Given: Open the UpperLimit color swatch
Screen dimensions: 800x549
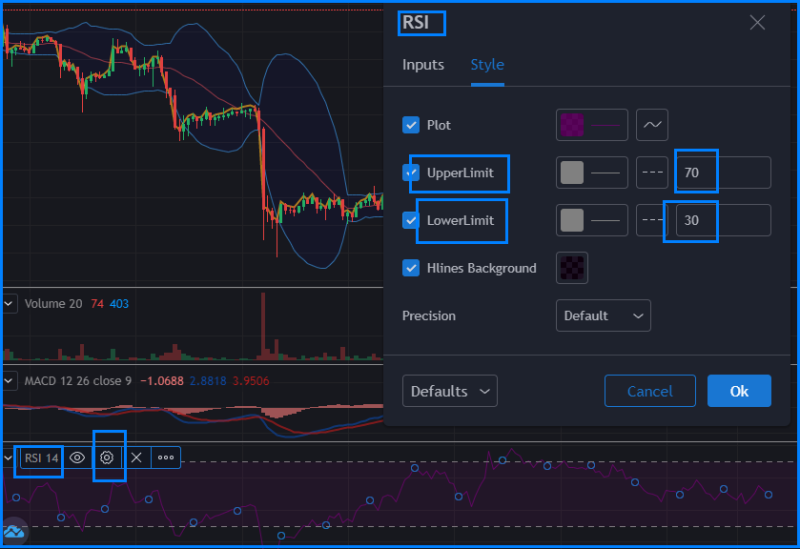Looking at the screenshot, I should click(592, 172).
